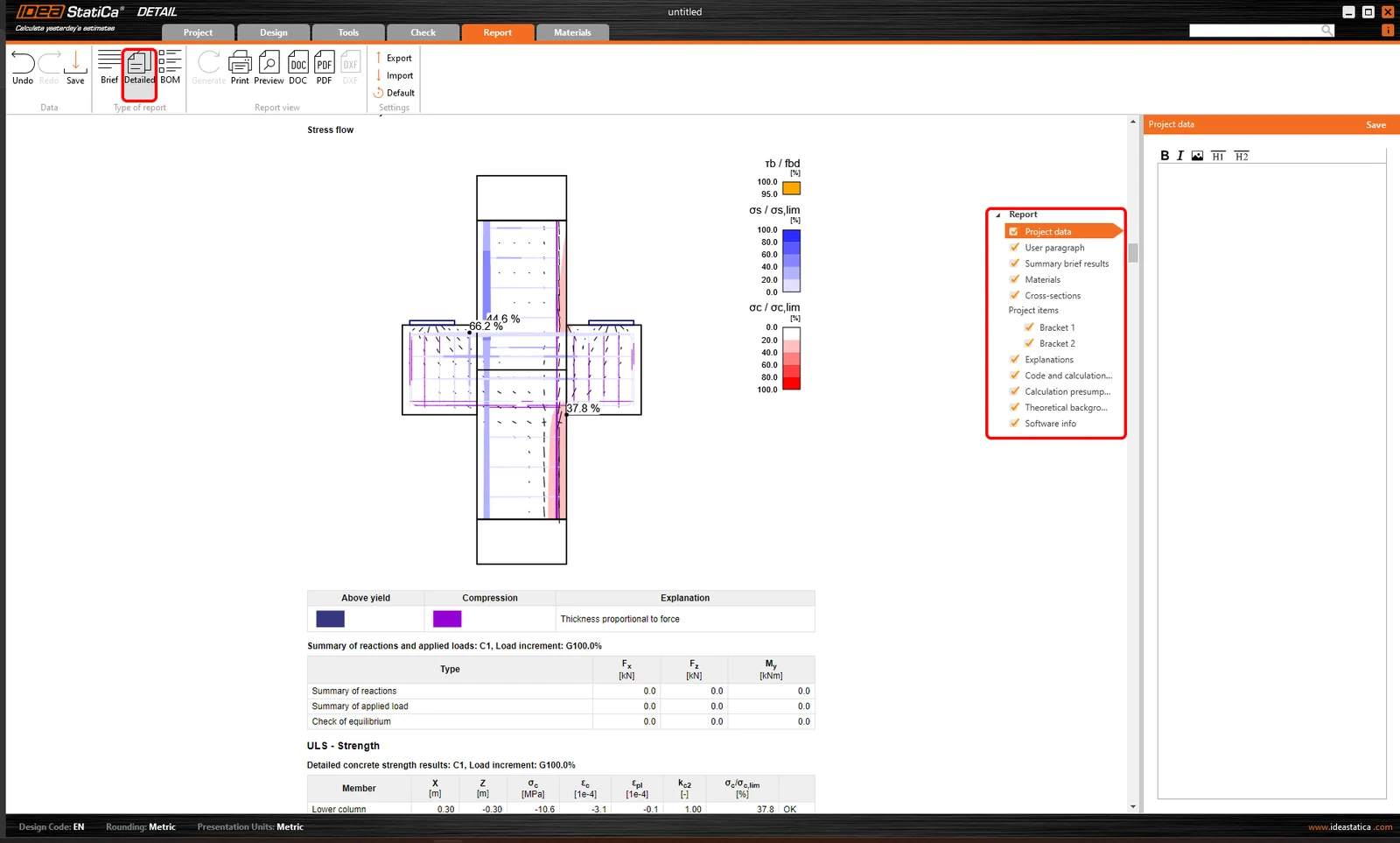Click the 'Check of equilibrium' table row
Viewport: 1400px width, 843px height.
coord(561,721)
